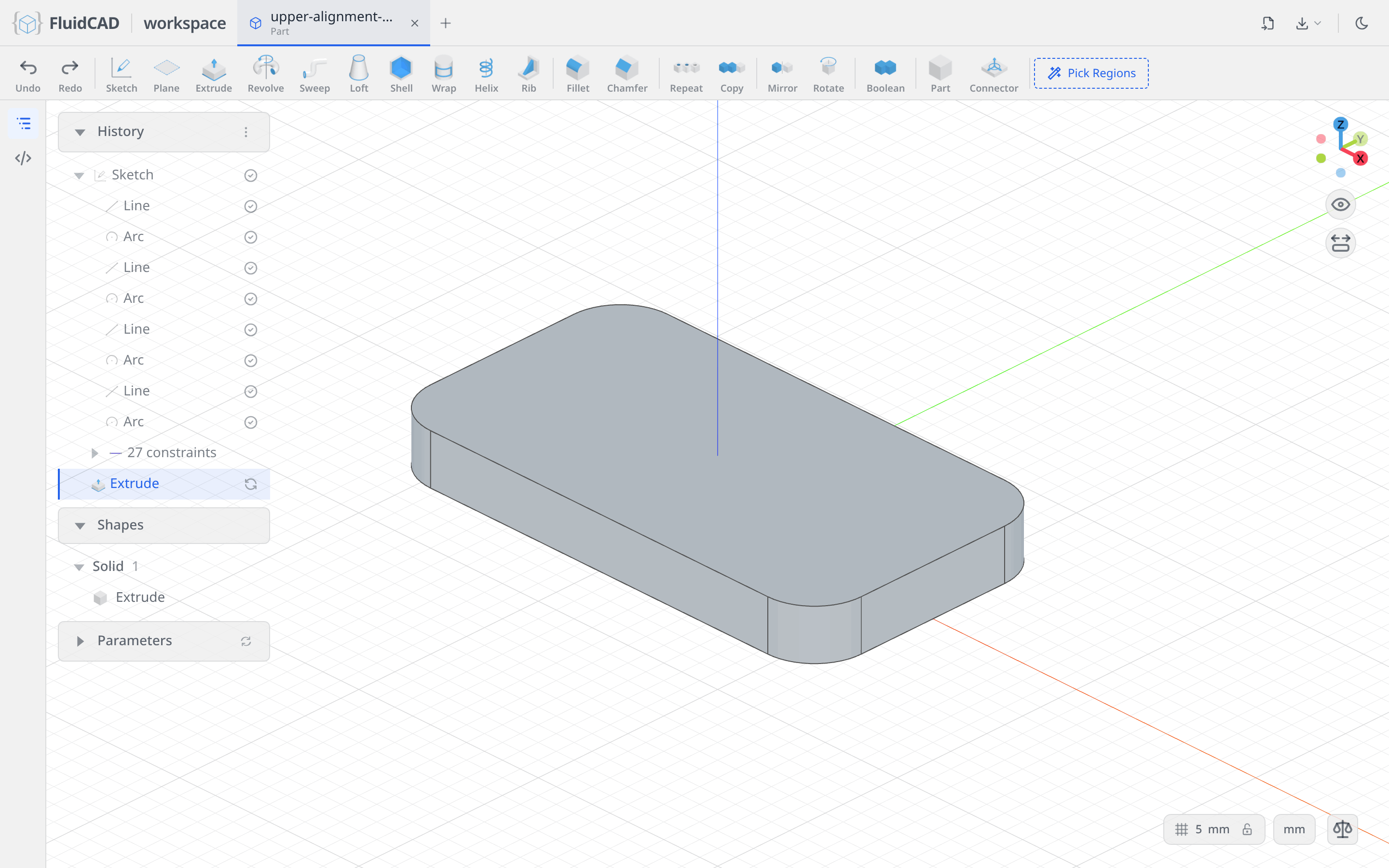Open the History panel options menu
The image size is (1389, 868).
click(245, 132)
